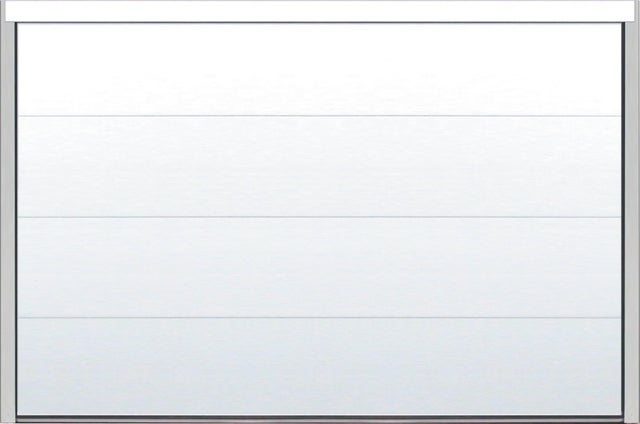Screen dimensions: 640x424
Task: Click where the header meets the right post
Action: [x=631, y=21]
